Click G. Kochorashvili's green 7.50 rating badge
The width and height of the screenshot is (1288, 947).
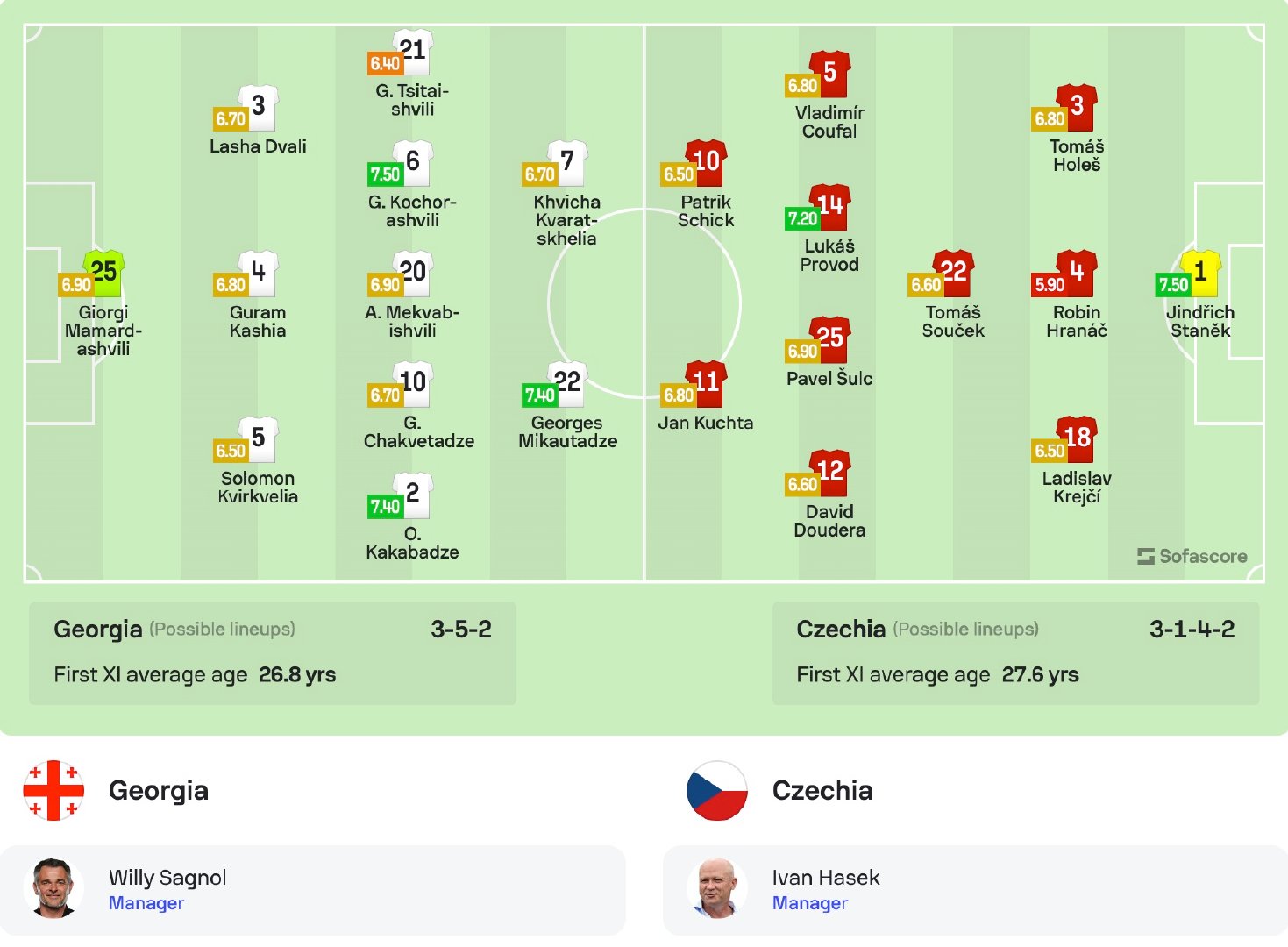pyautogui.click(x=385, y=174)
